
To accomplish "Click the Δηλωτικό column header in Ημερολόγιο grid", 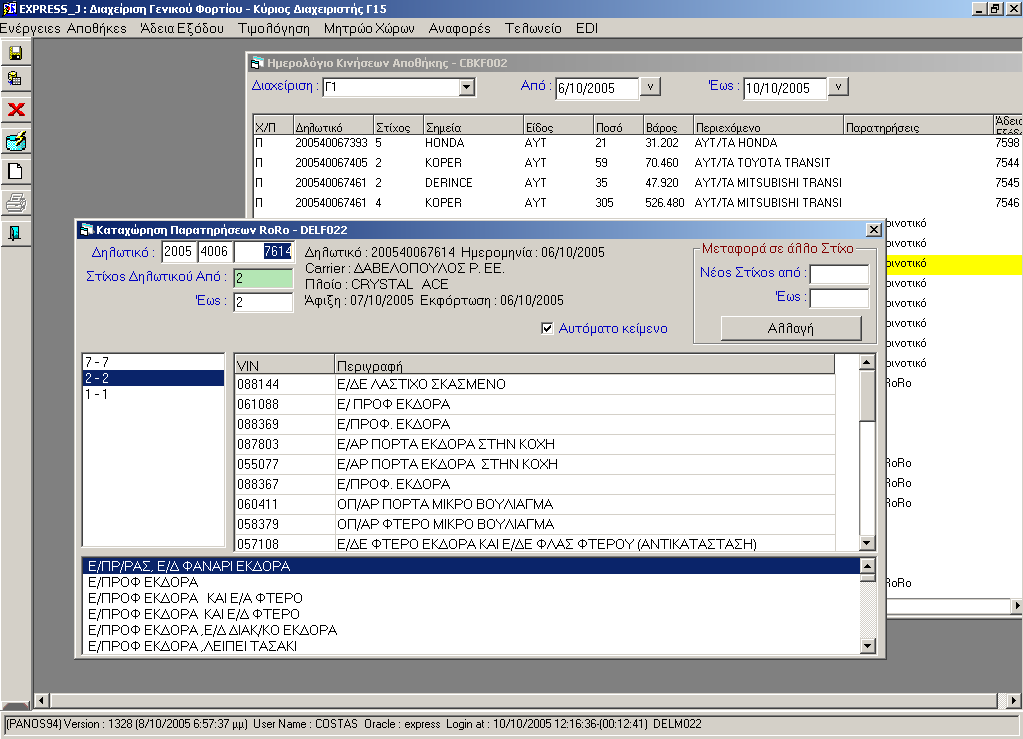I will click(333, 127).
